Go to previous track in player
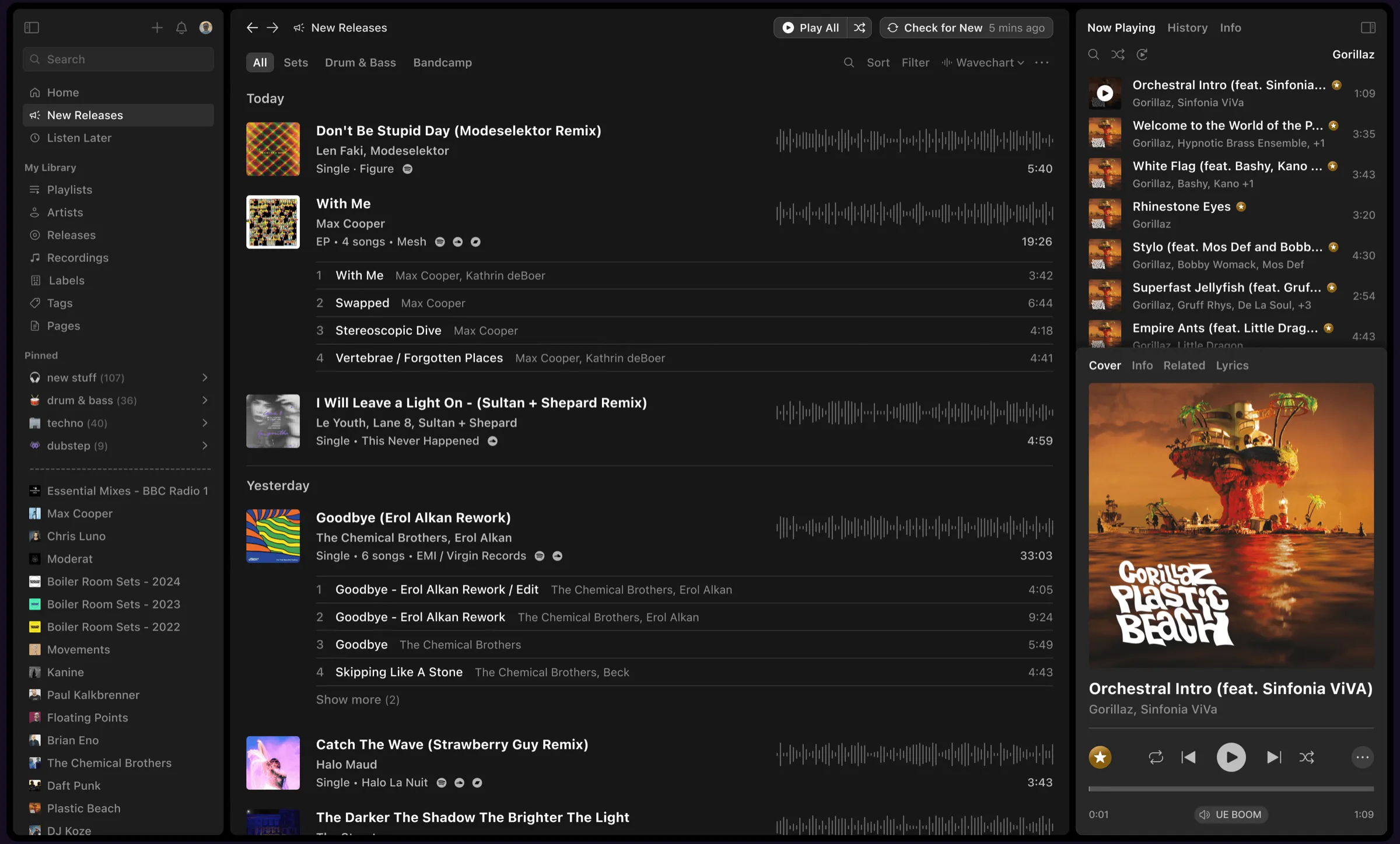This screenshot has height=844, width=1400. pos(1188,757)
